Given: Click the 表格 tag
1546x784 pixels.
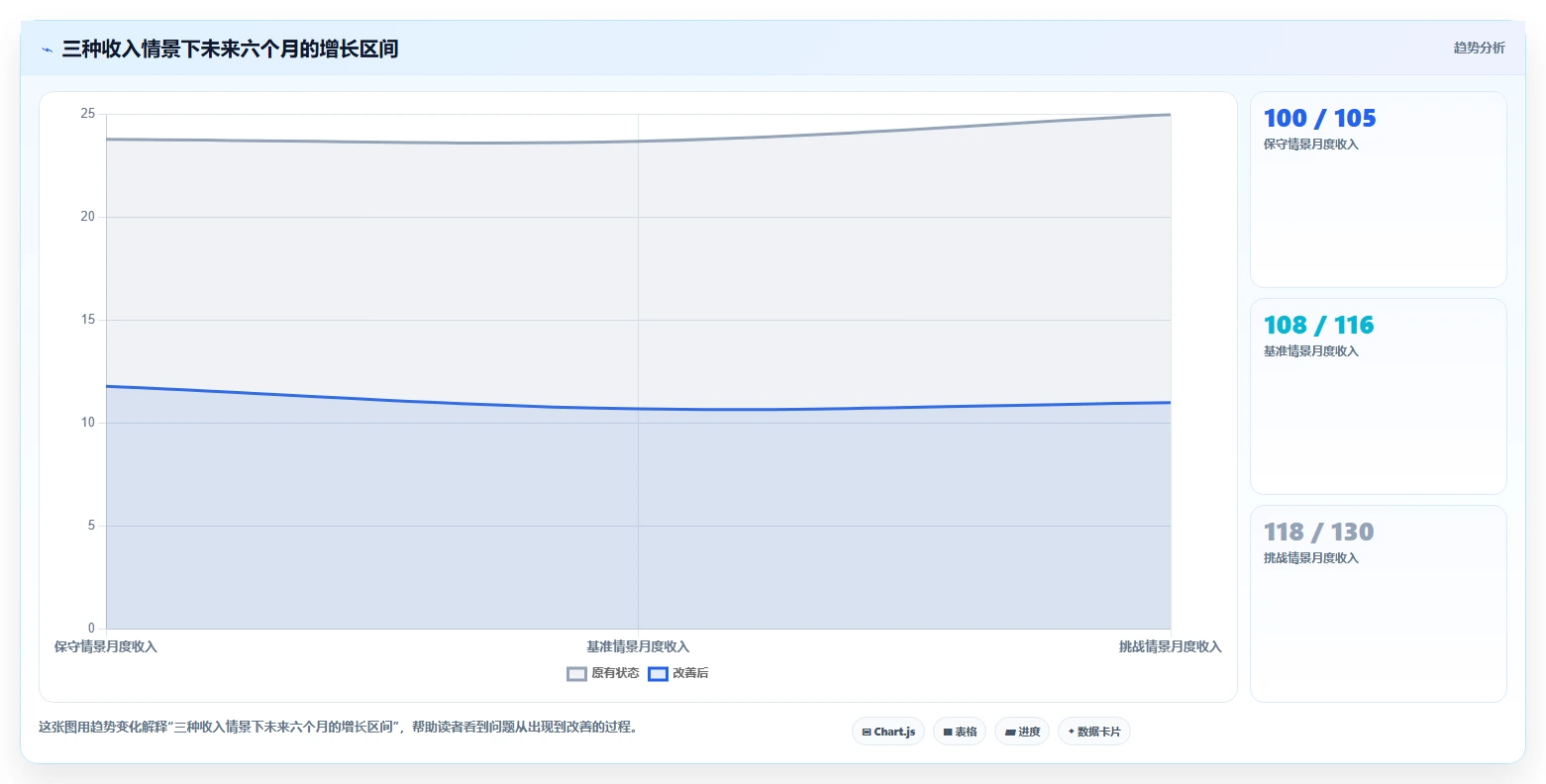Looking at the screenshot, I should [960, 732].
